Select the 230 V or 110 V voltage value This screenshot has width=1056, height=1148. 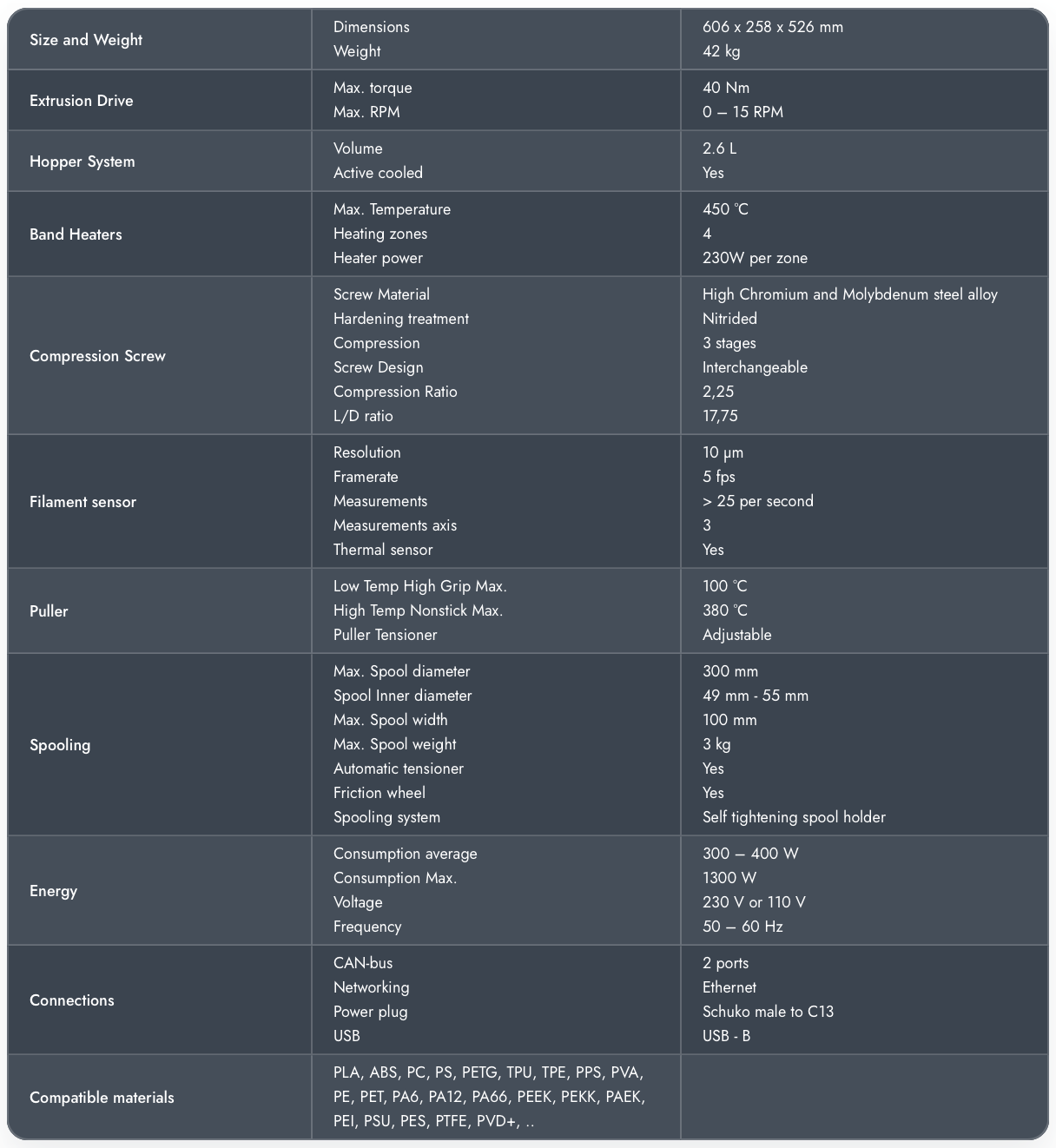(x=754, y=902)
